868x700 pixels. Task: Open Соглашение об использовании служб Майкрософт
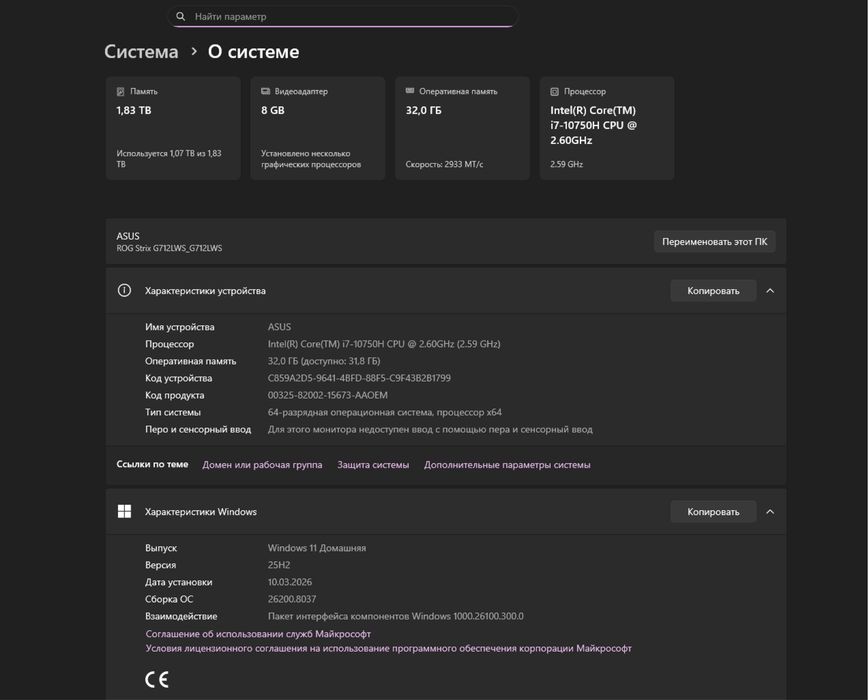coord(258,634)
